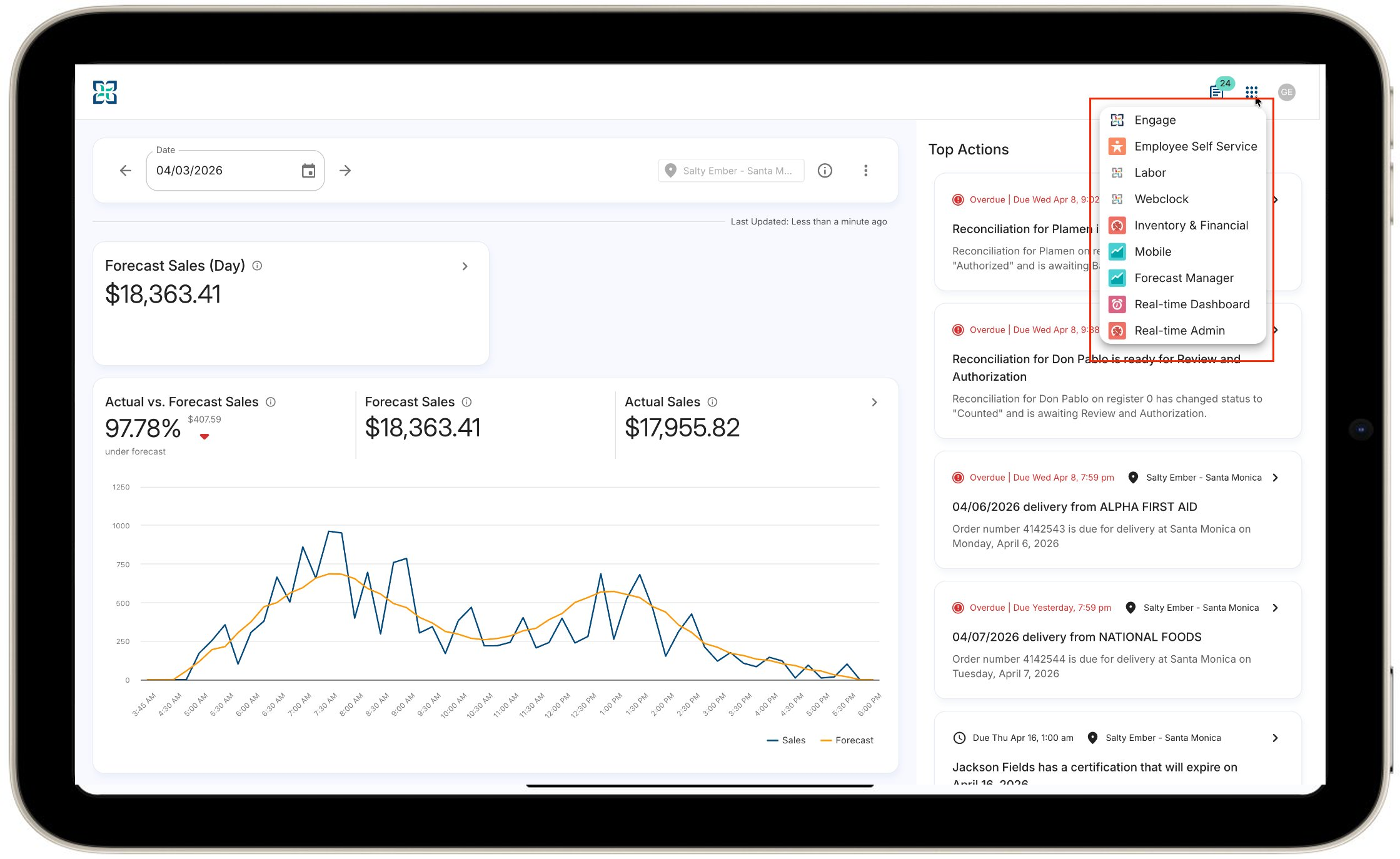Image resolution: width=1400 pixels, height=859 pixels.
Task: Choose Real-time Dashboard menu item
Action: coord(1192,304)
